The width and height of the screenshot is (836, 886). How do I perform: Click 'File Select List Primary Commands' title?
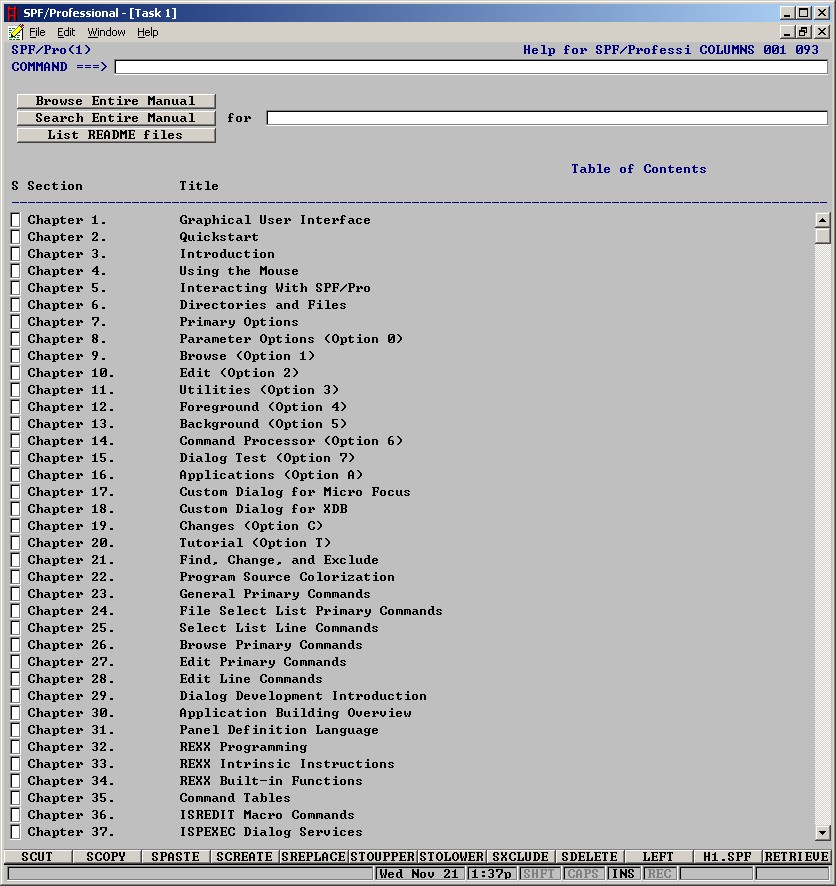pos(311,611)
